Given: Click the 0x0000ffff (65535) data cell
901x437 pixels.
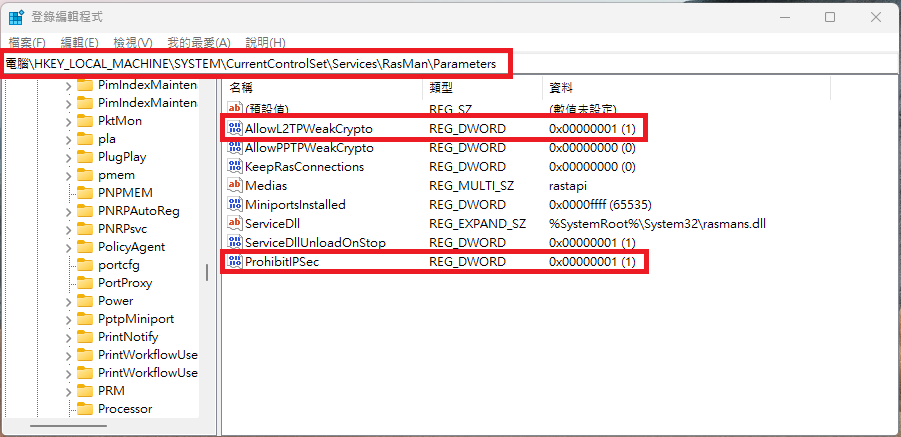Looking at the screenshot, I should pos(600,204).
